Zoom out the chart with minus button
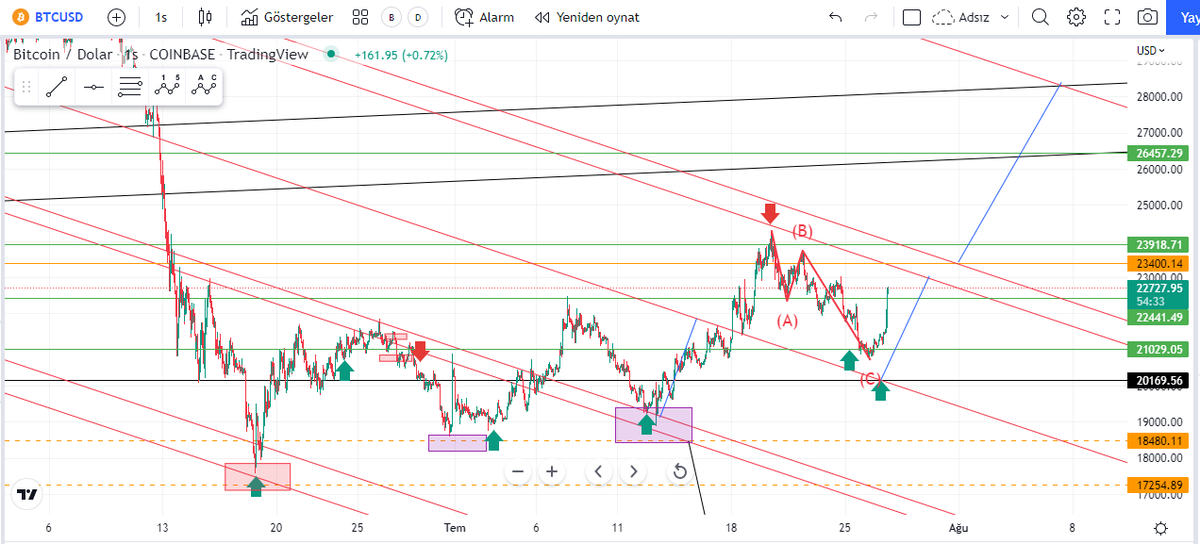The width and height of the screenshot is (1200, 544). tap(517, 471)
